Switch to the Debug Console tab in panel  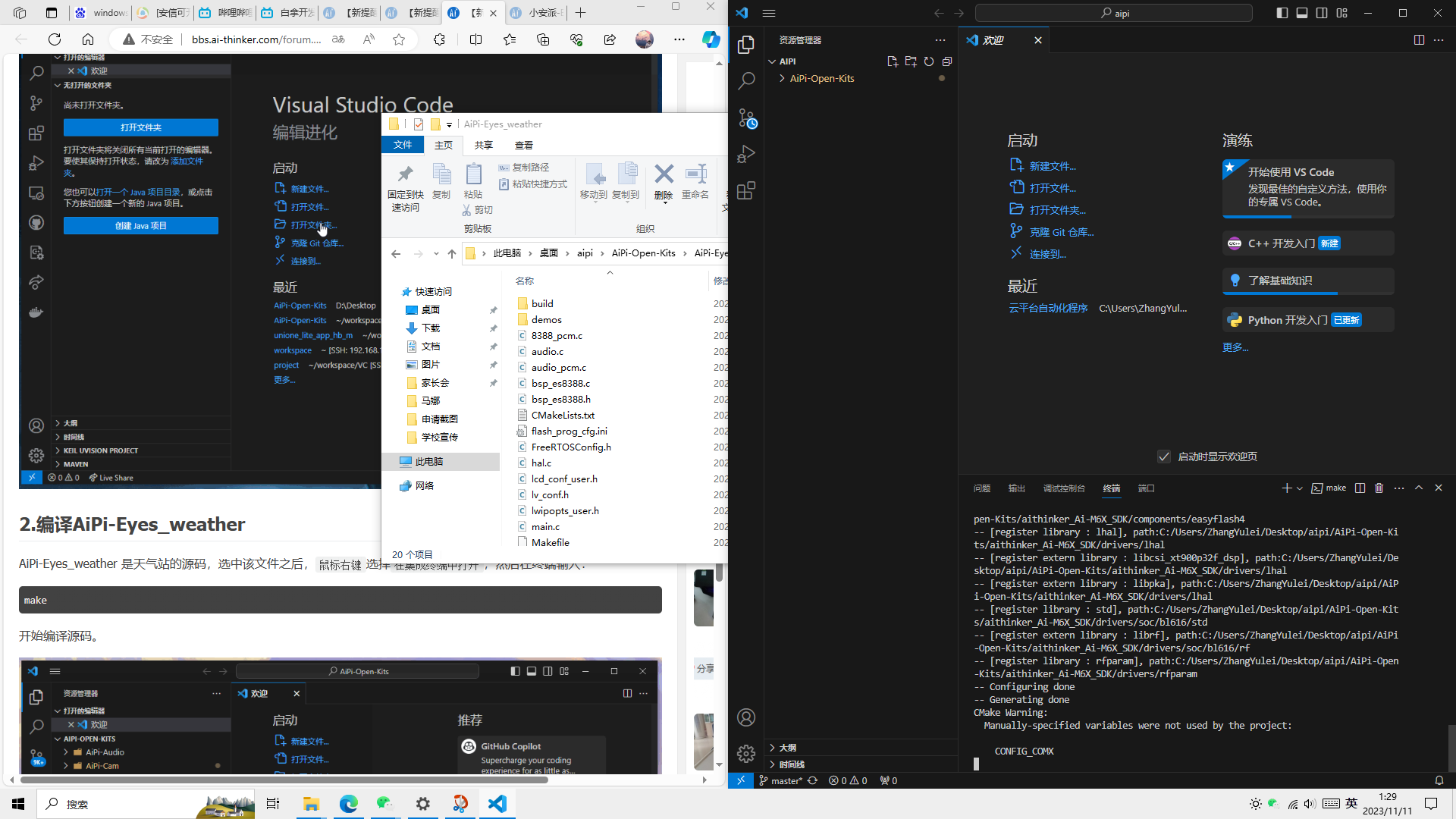[1064, 488]
